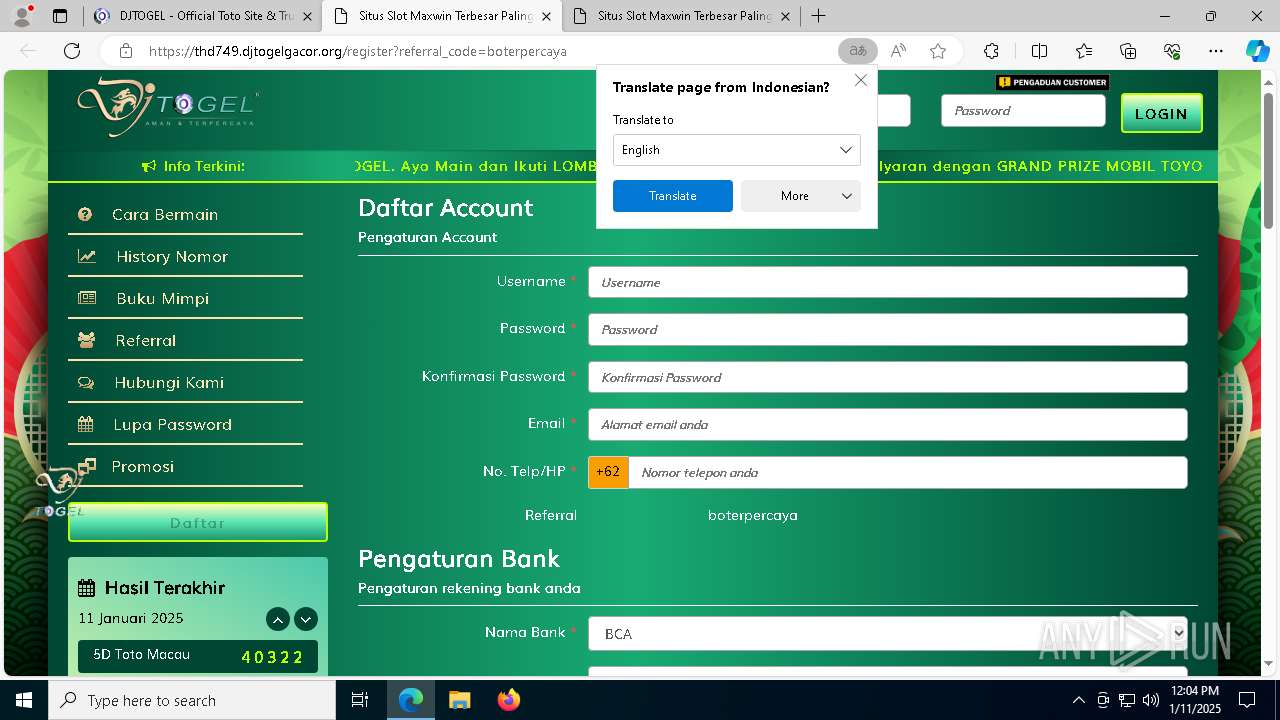Launch Firefox from taskbar
The width and height of the screenshot is (1280, 720).
tap(509, 700)
